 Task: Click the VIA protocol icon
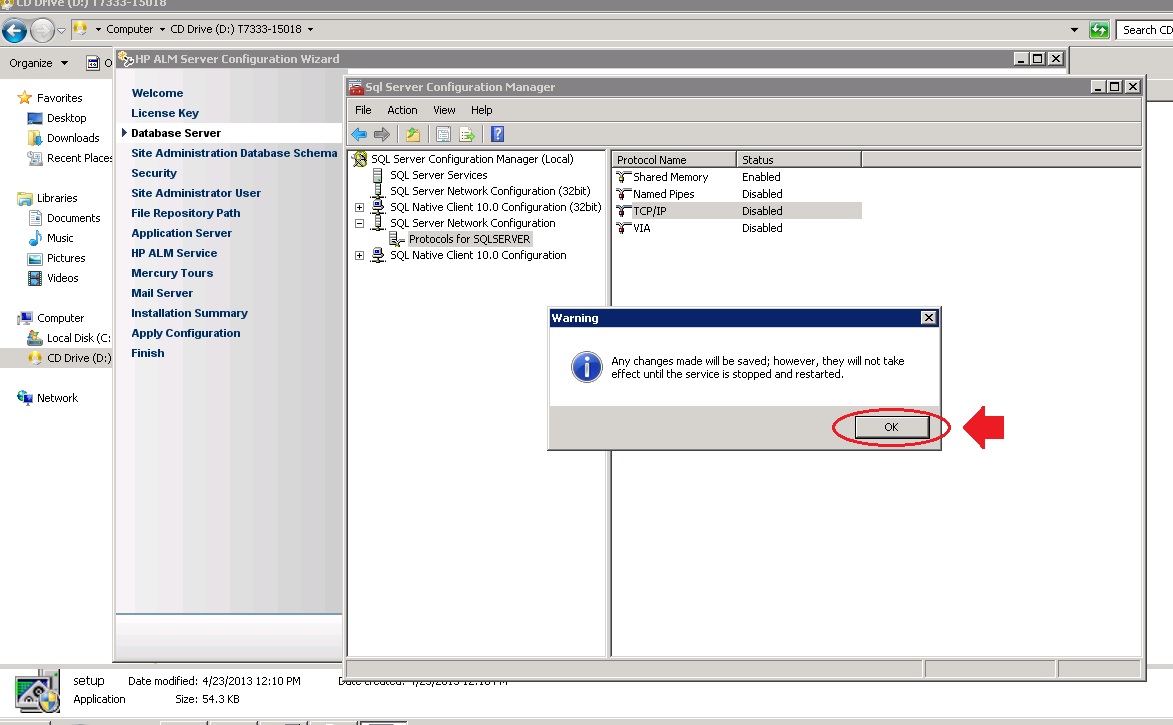tap(622, 228)
